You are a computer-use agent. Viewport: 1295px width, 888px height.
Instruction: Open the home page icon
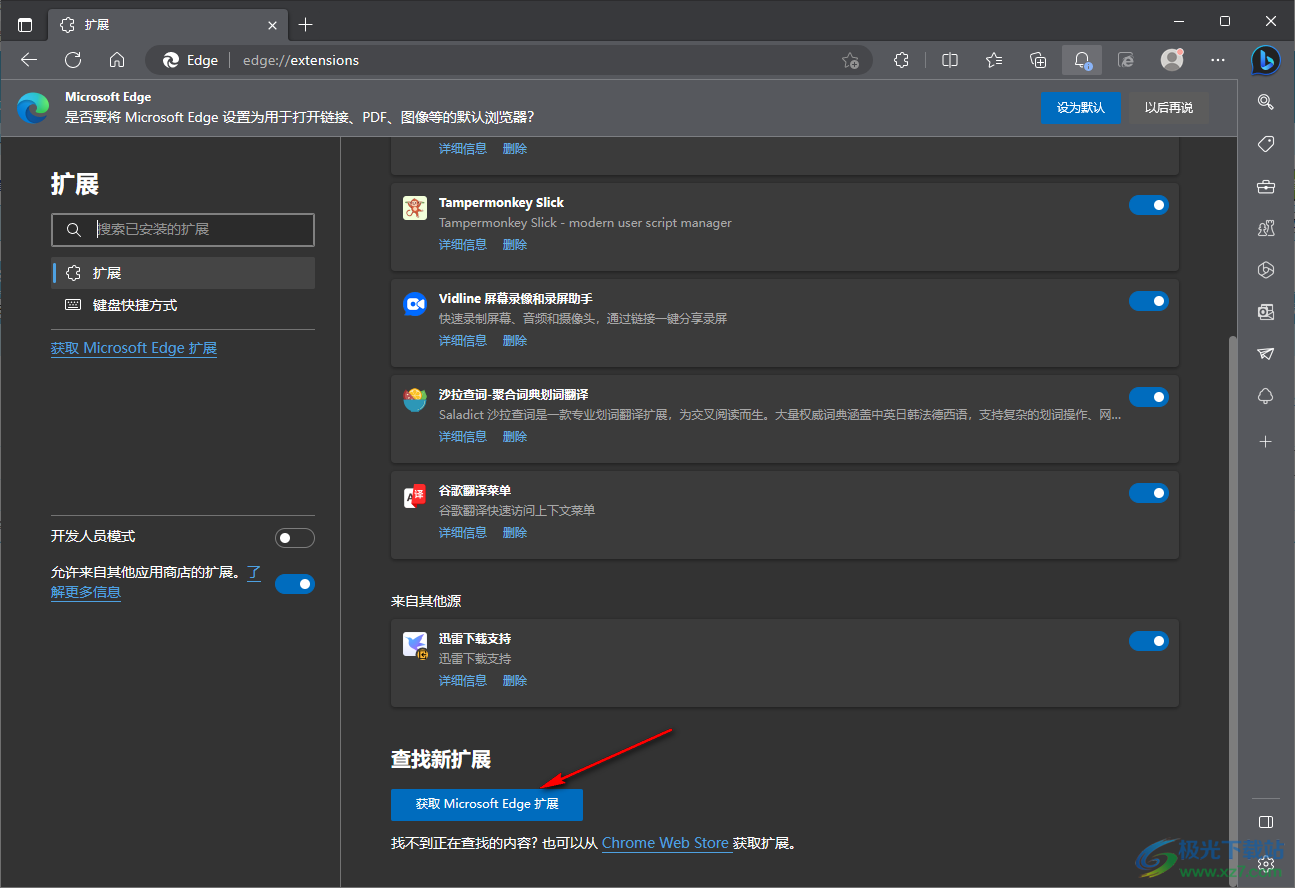click(117, 60)
